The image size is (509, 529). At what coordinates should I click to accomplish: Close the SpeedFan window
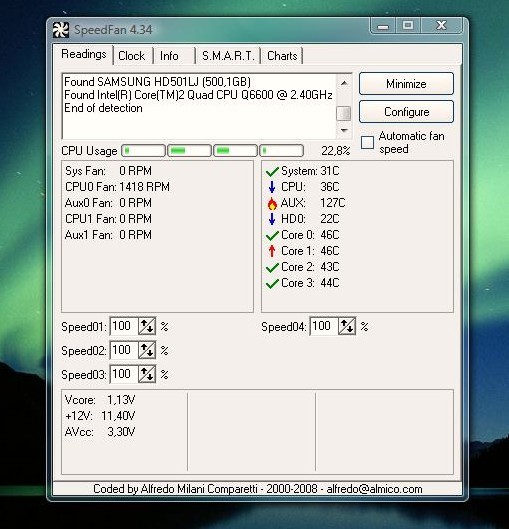tap(441, 25)
